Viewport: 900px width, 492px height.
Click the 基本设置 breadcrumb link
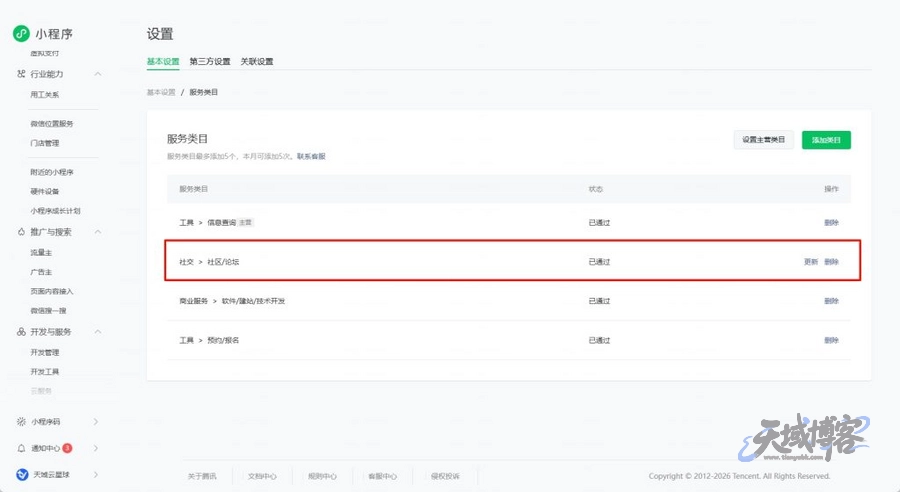(x=161, y=92)
